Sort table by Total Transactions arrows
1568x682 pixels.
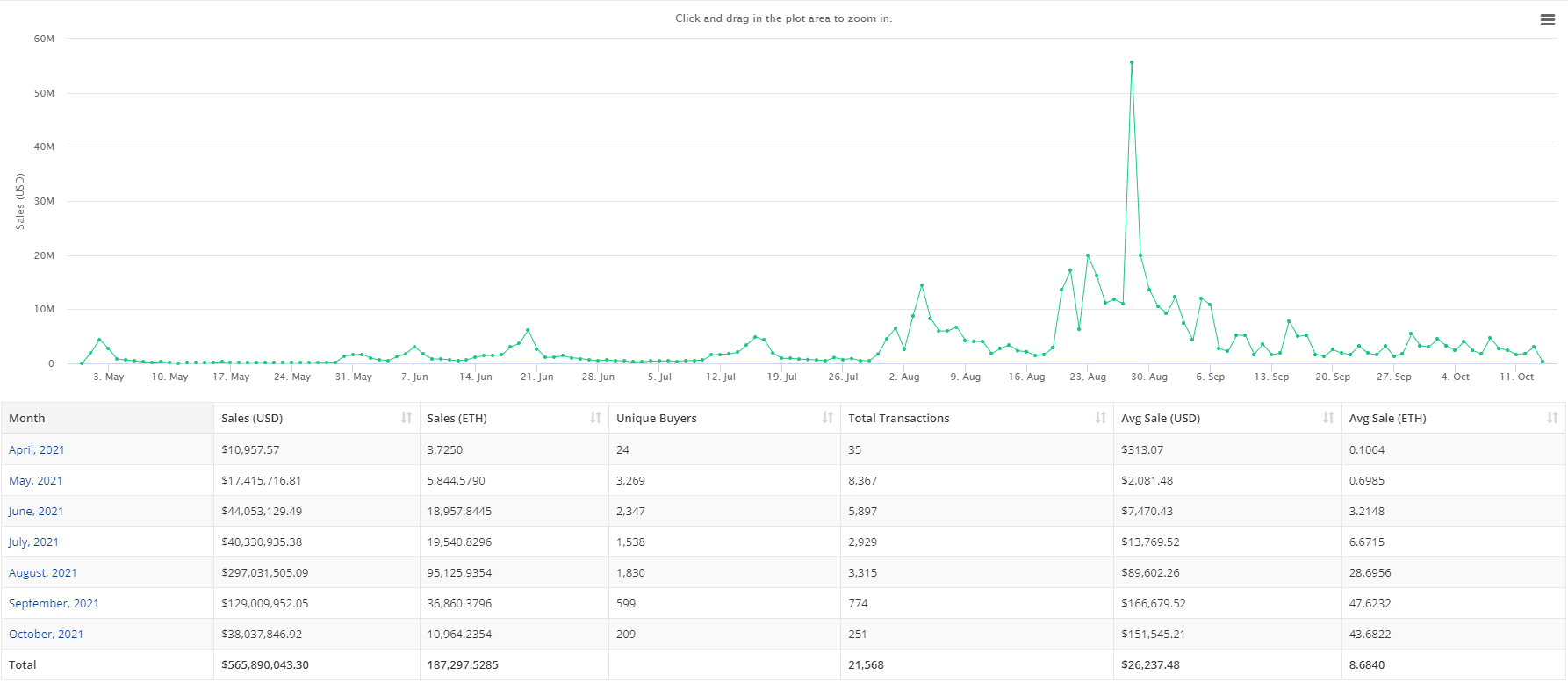[1101, 418]
